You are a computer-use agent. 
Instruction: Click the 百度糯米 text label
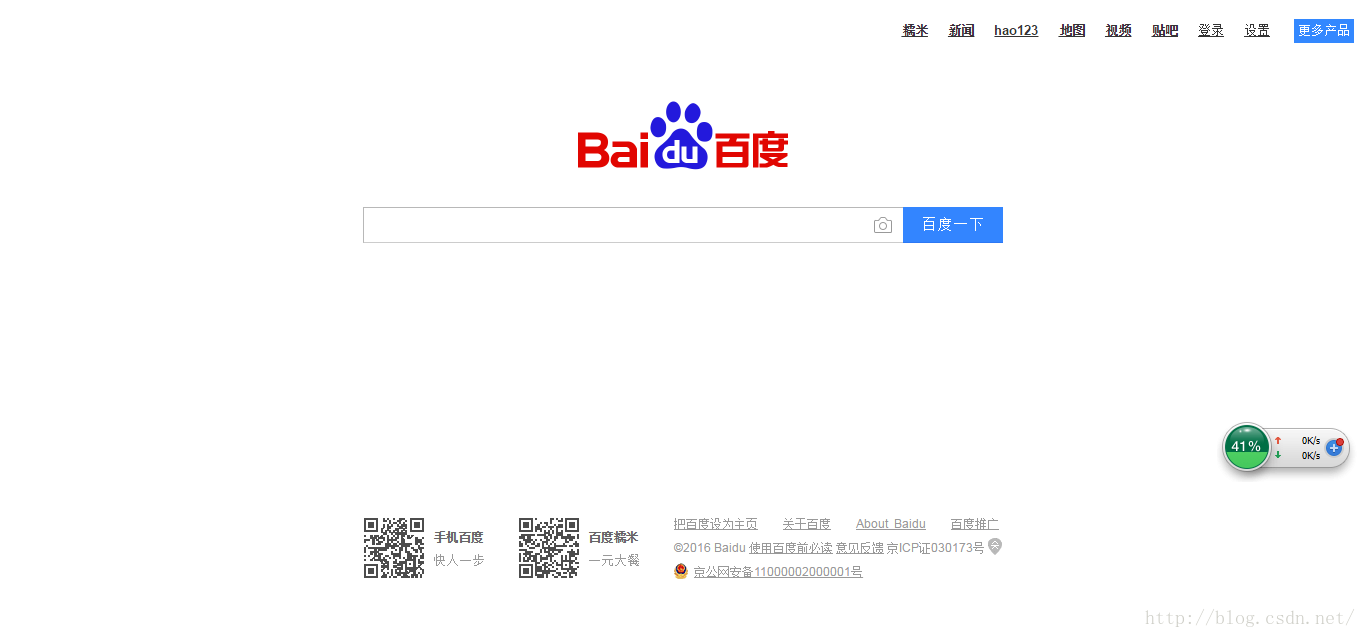[614, 538]
